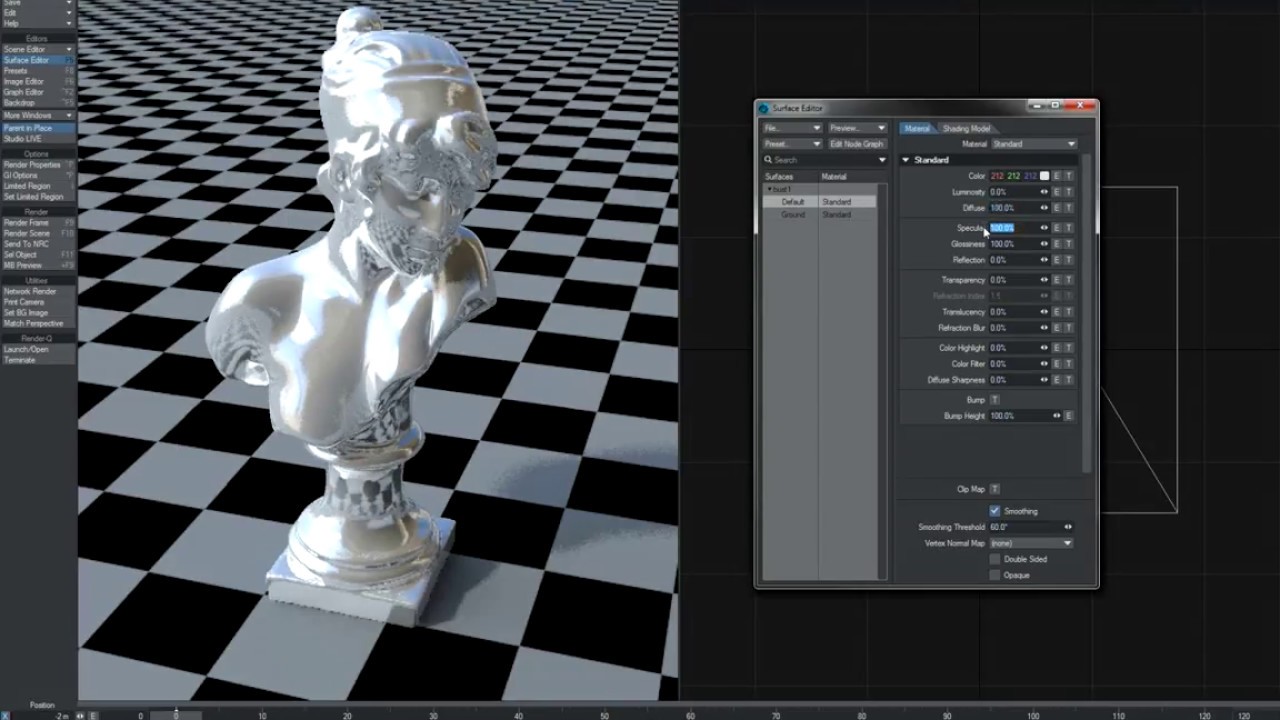1280x720 pixels.
Task: Toggle the Smoothing checkbox
Action: (x=995, y=511)
